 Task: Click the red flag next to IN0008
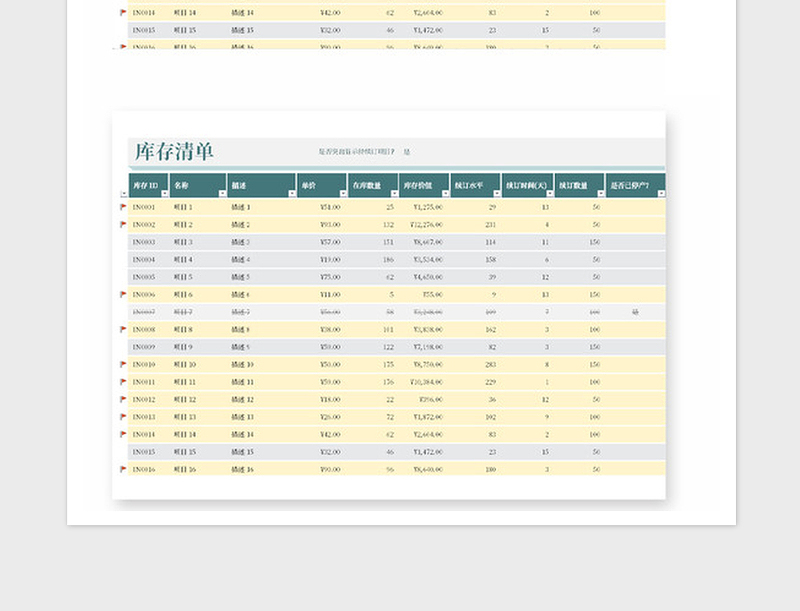click(x=124, y=329)
